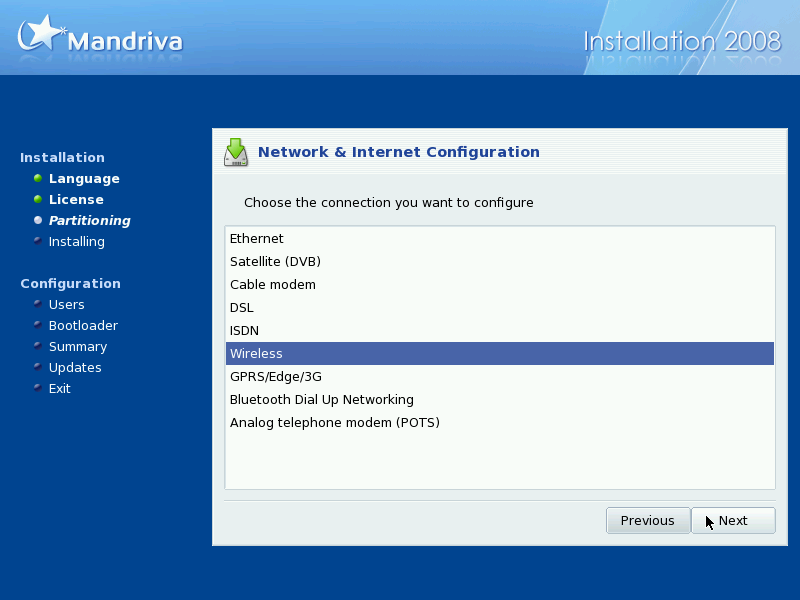800x600 pixels.
Task: Click the Language step in sidebar
Action: 84,179
